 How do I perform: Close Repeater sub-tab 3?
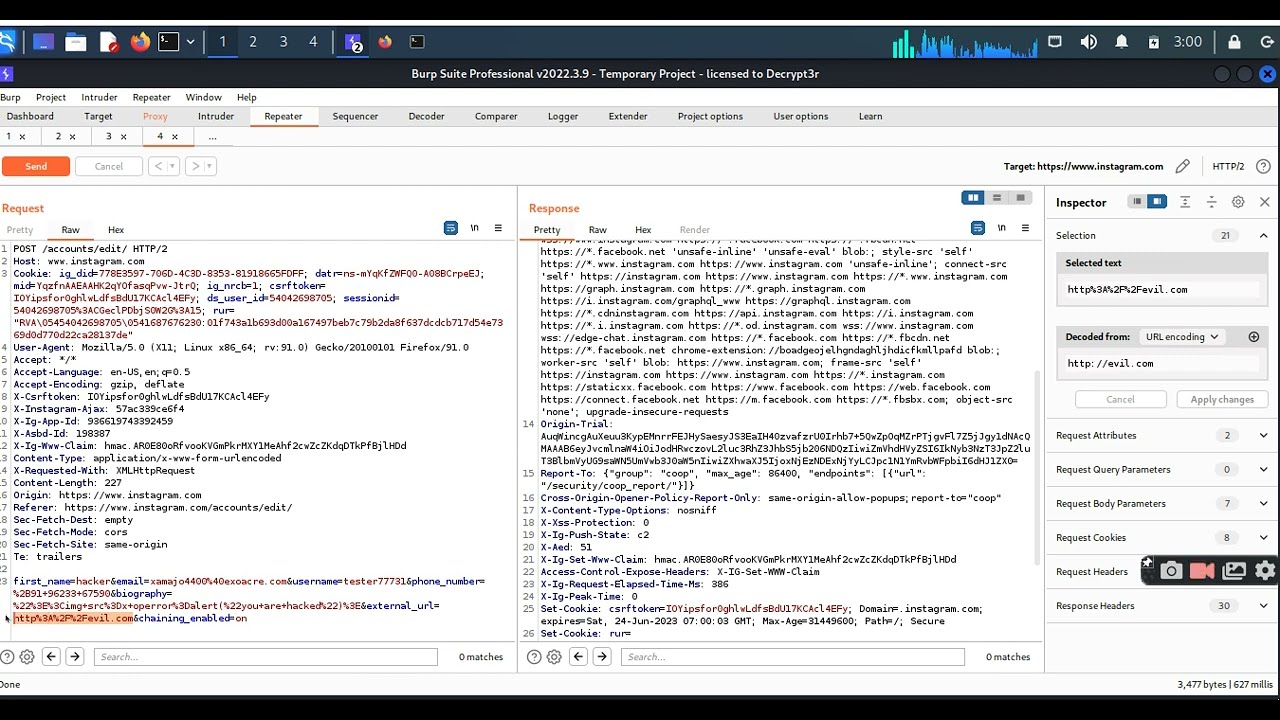tap(124, 137)
